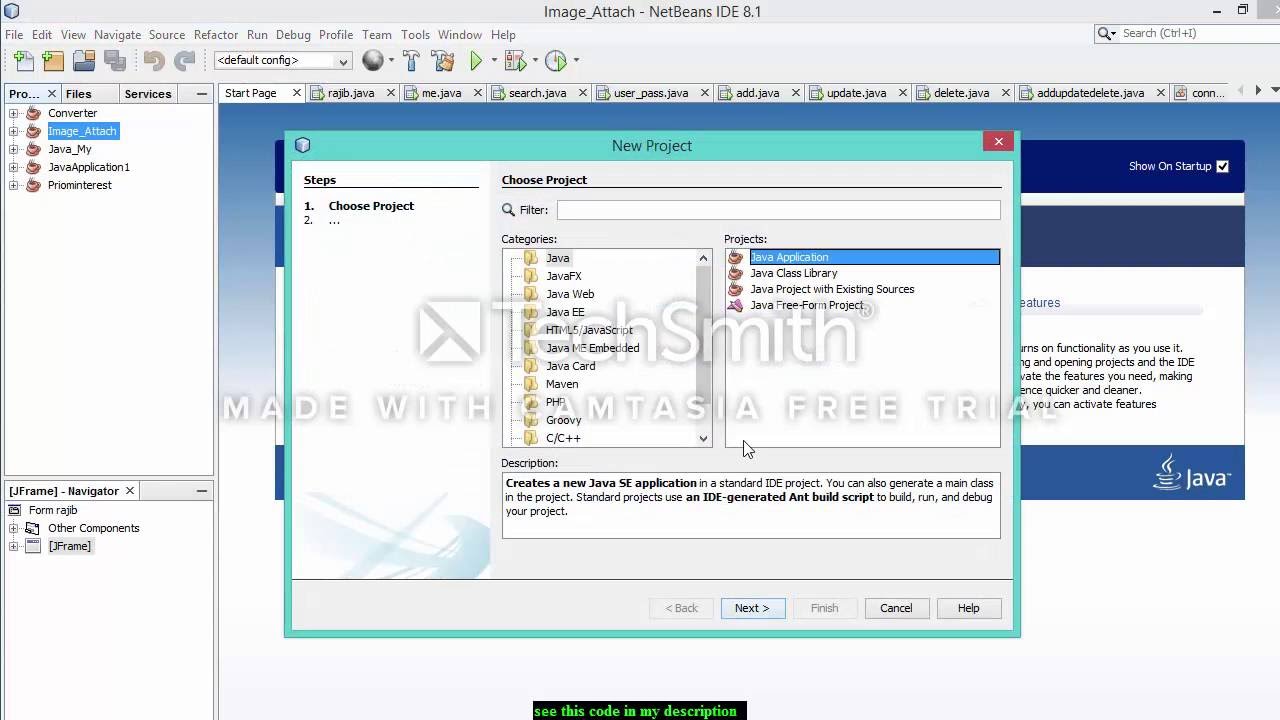Click the Debug Project toolbar icon
Image resolution: width=1280 pixels, height=720 pixels.
click(x=514, y=61)
